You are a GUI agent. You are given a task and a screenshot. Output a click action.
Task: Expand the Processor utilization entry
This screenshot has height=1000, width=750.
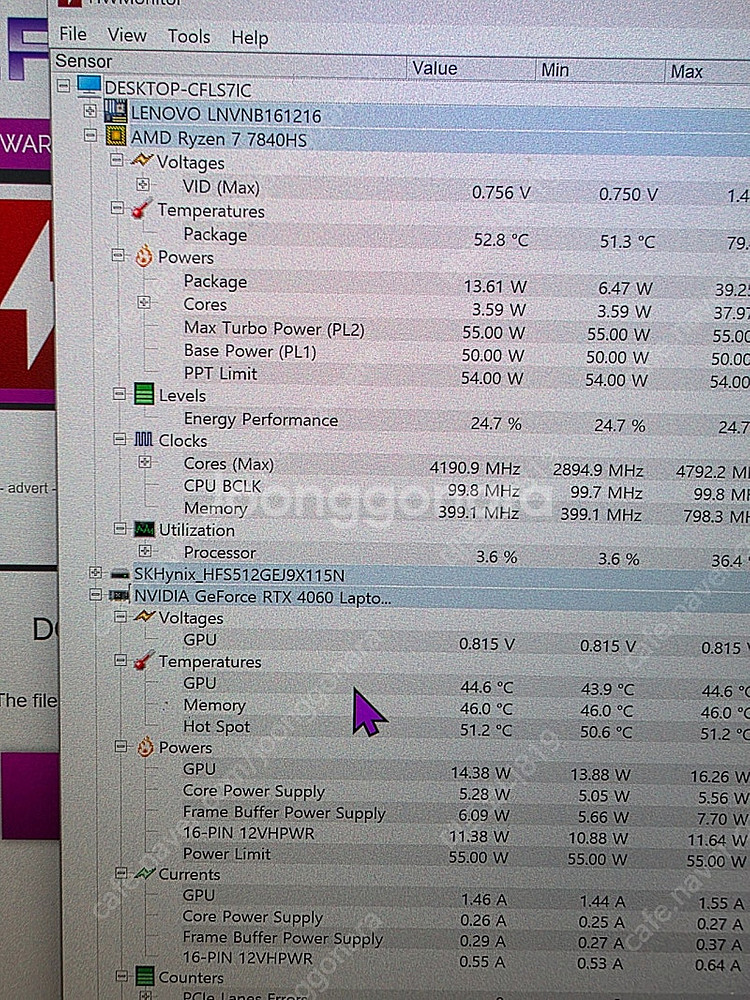click(145, 550)
